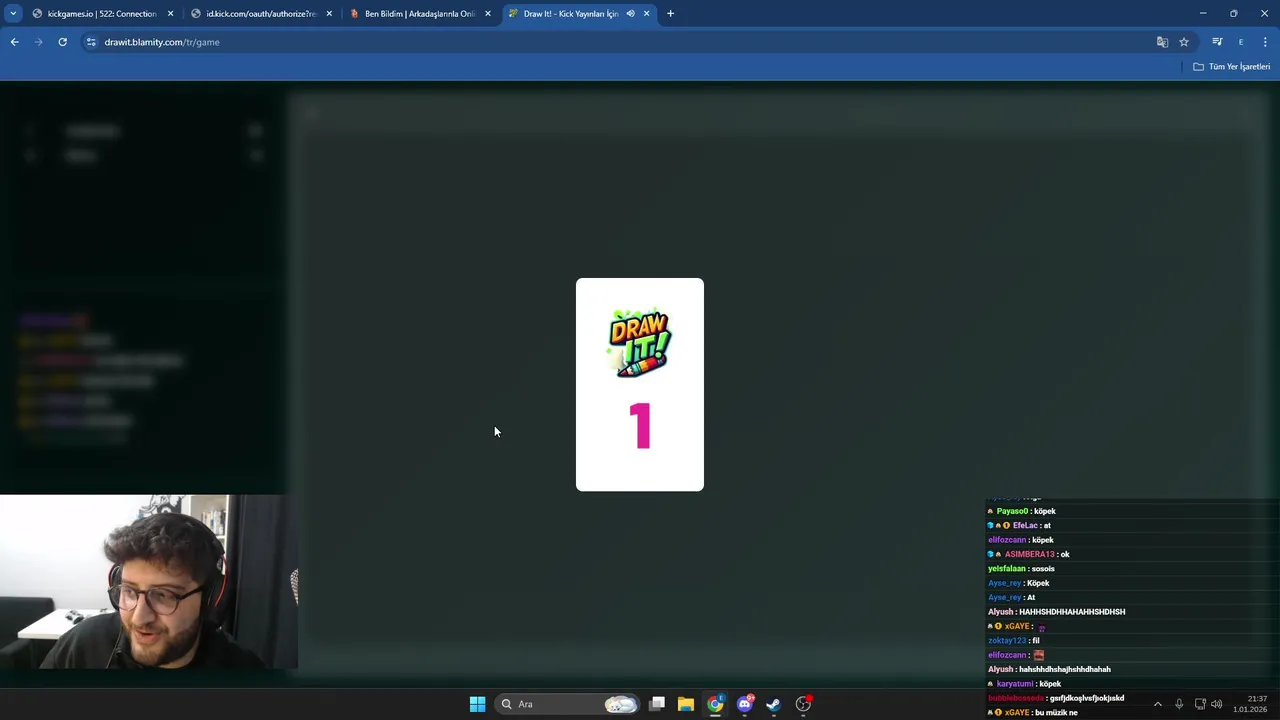
Task: Click Ayse_rey chat message 'Köpek'
Action: pyautogui.click(x=1018, y=583)
